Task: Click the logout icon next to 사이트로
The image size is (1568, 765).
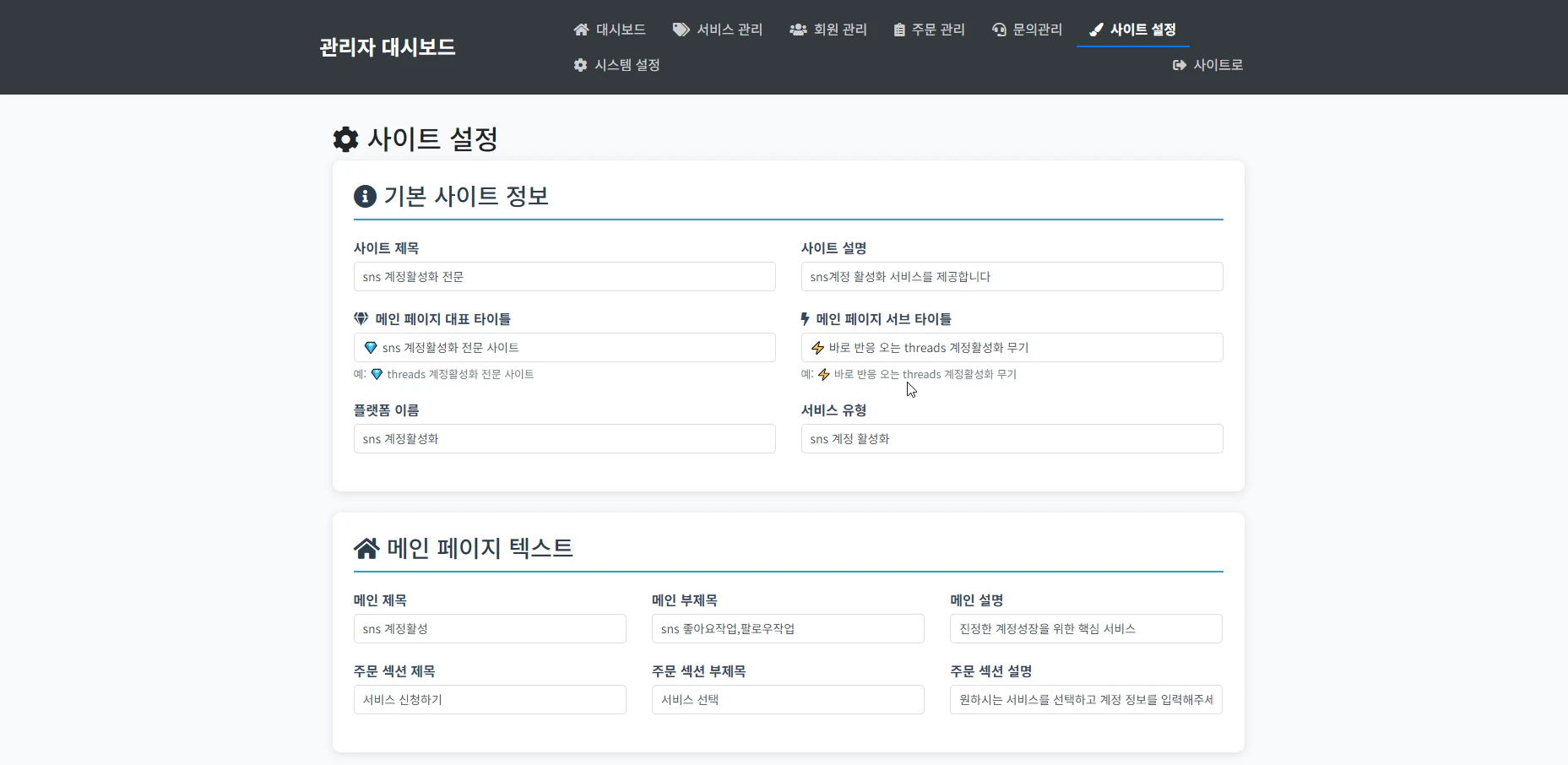Action: (x=1178, y=65)
